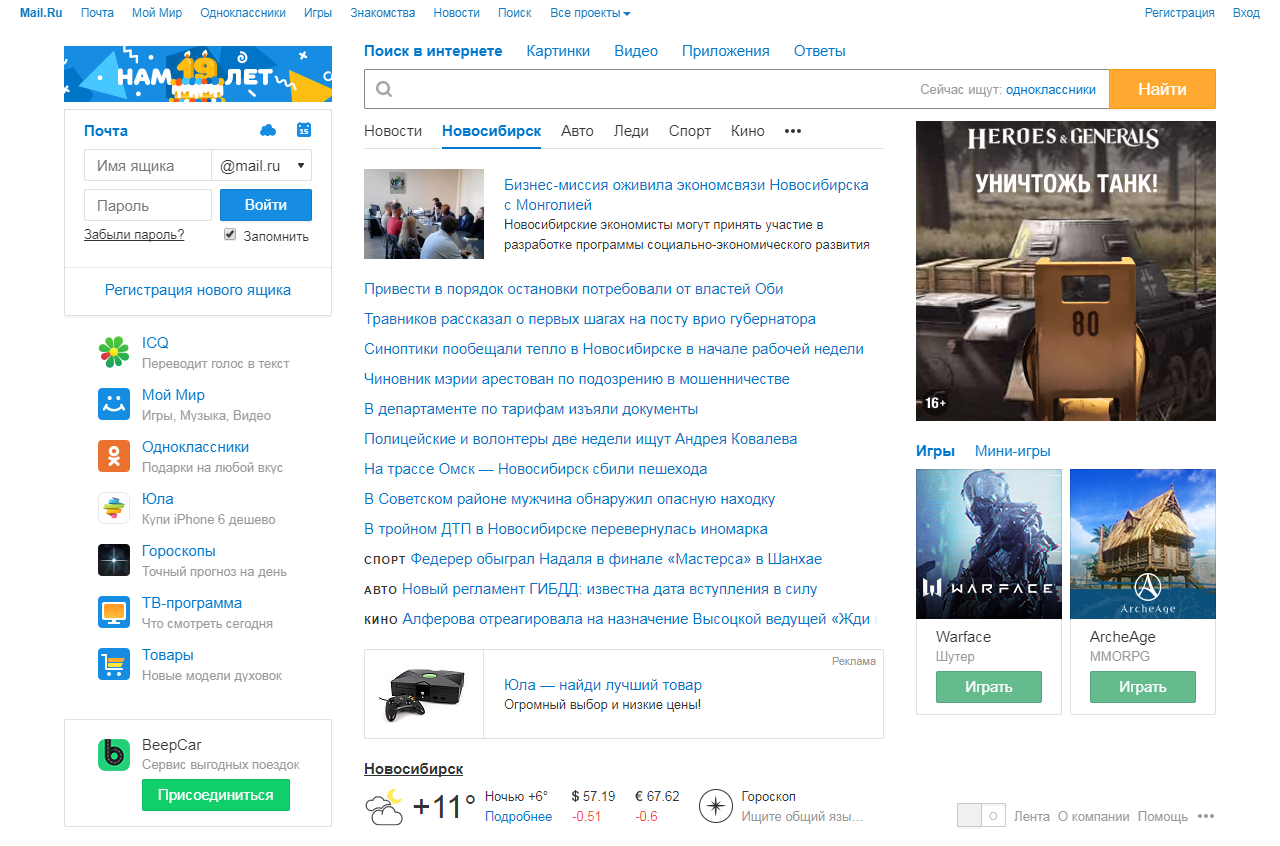Screen dimensions: 1280x846
Task: Open the Юла icon in sidebar
Action: (x=114, y=508)
